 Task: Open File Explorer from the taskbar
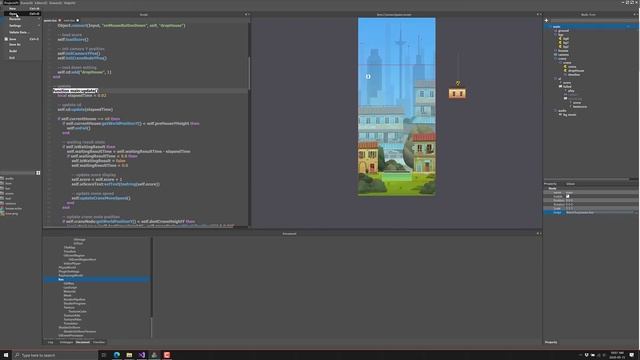click(129, 355)
